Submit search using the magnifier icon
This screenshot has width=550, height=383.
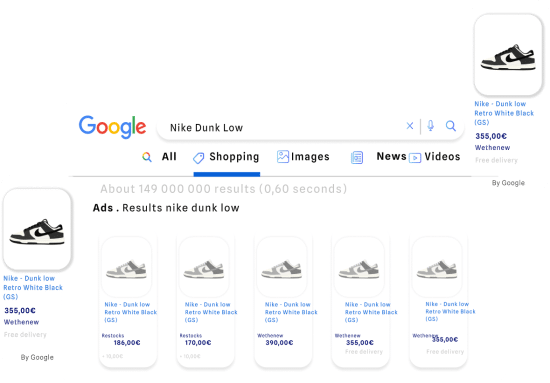(x=451, y=126)
